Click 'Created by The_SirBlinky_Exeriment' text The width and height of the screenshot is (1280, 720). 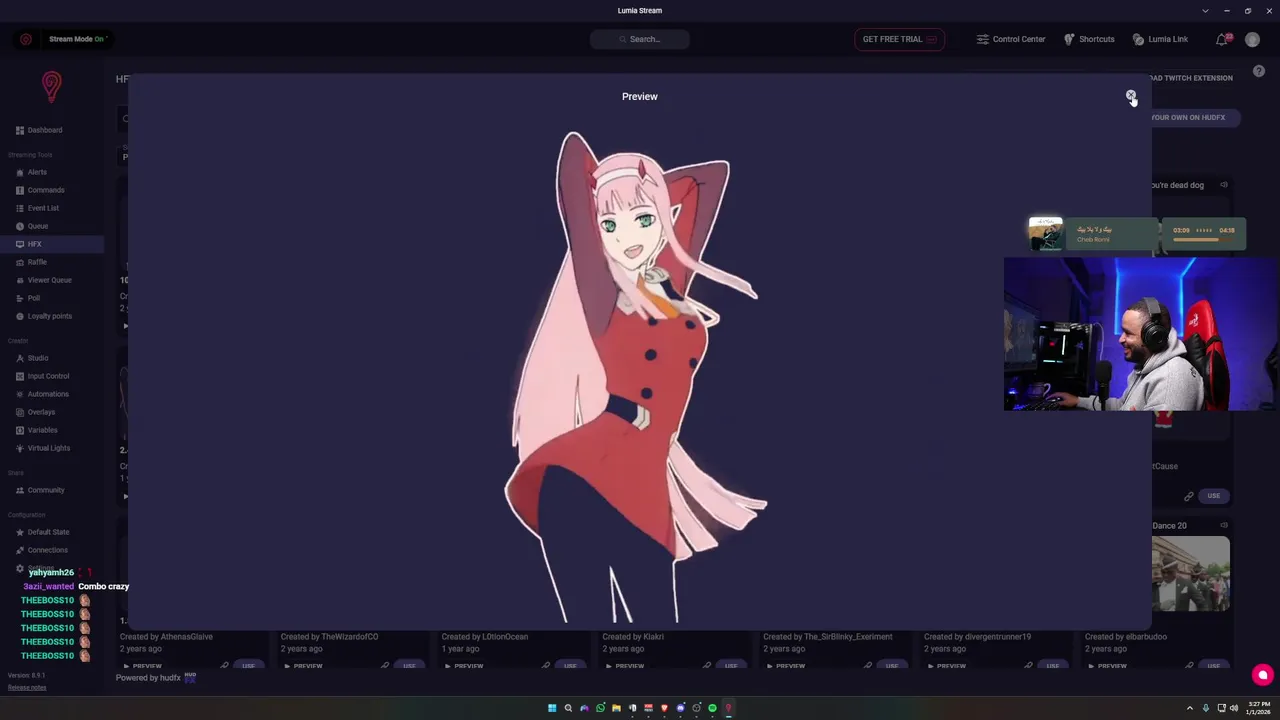(828, 637)
